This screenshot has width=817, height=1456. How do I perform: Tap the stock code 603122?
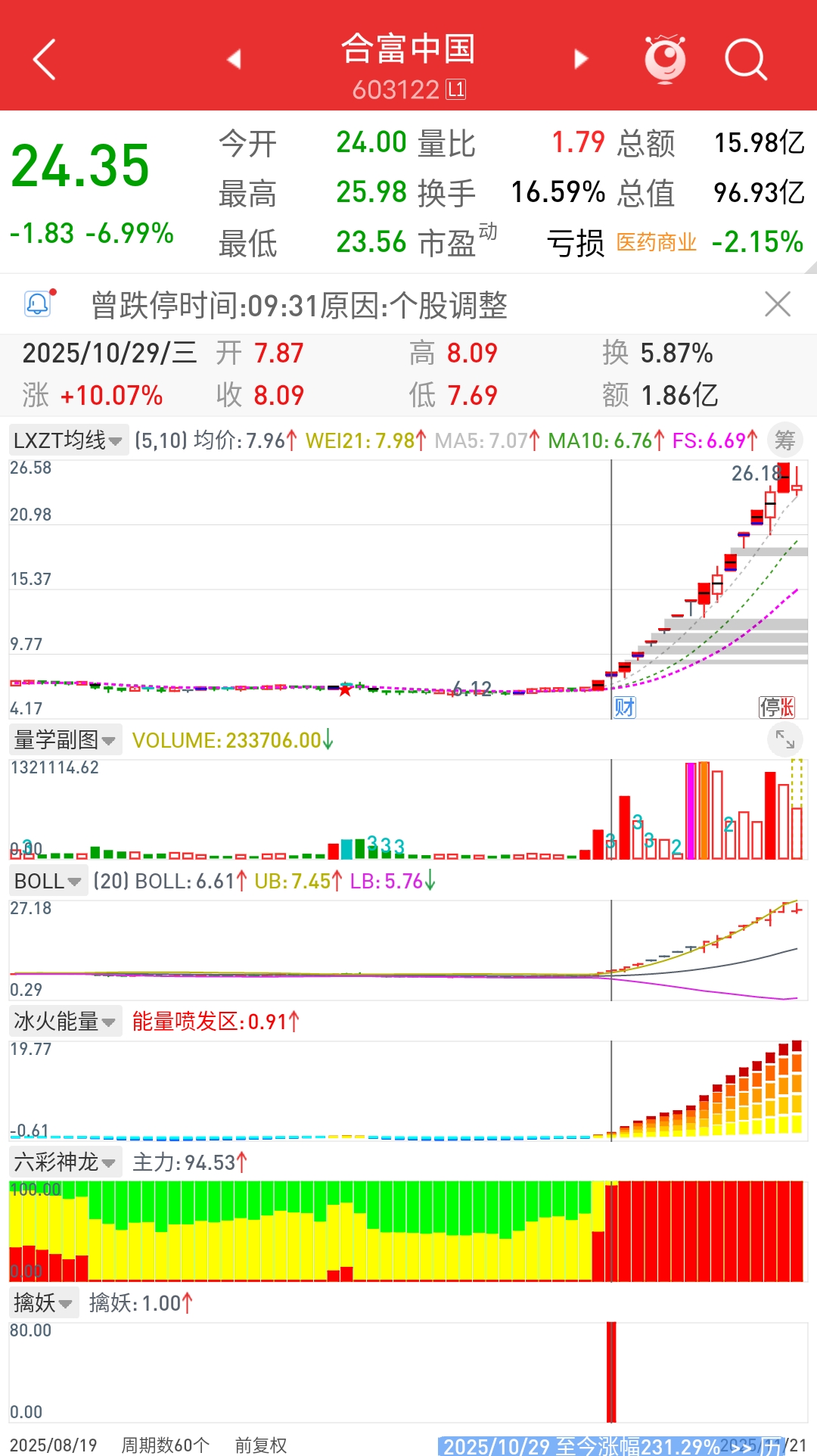pyautogui.click(x=396, y=90)
